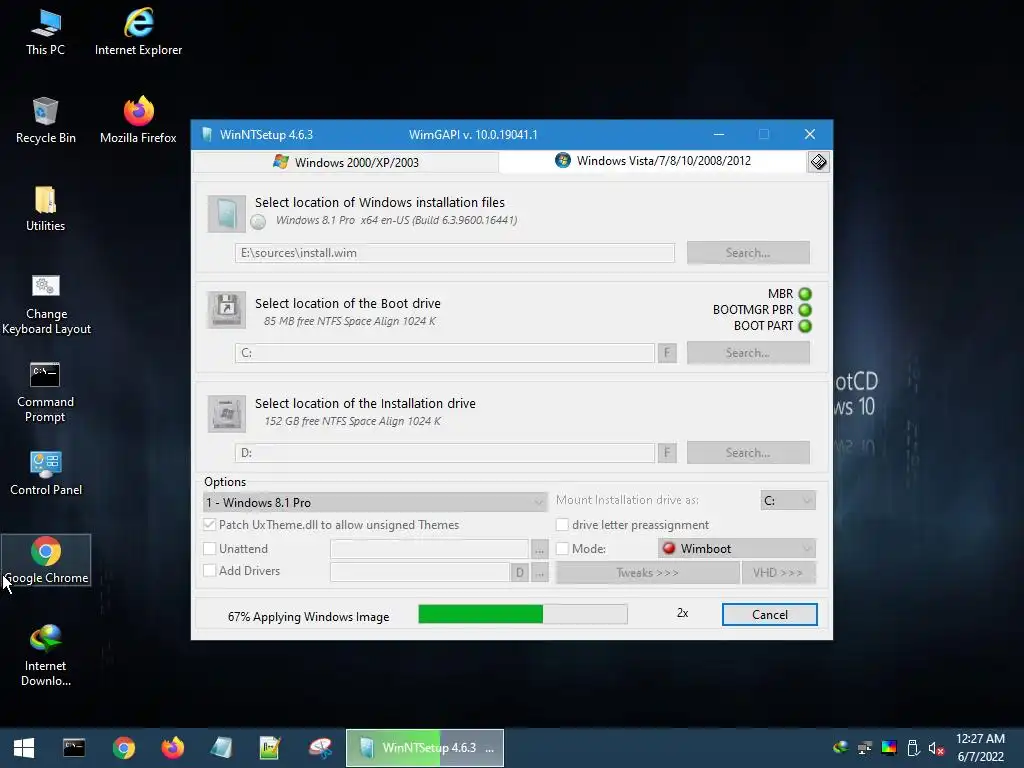Enable the Unattend checkbox
1024x768 pixels.
pos(210,549)
